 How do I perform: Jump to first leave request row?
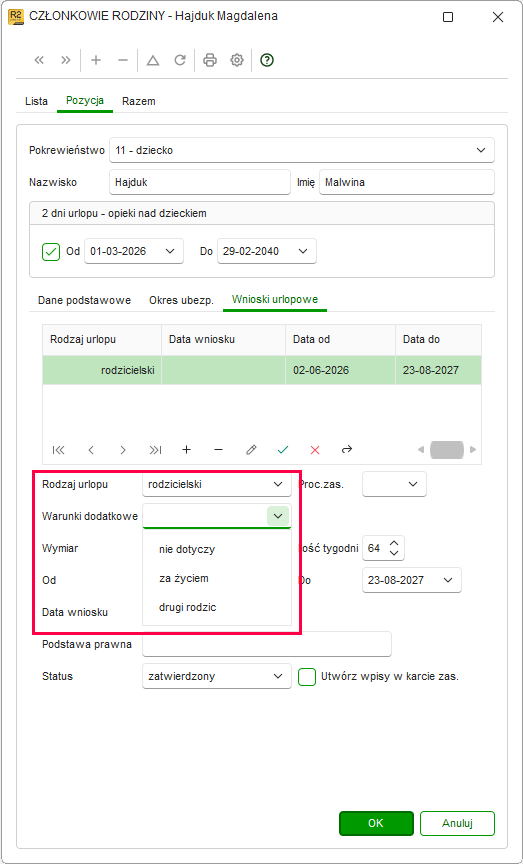[58, 450]
